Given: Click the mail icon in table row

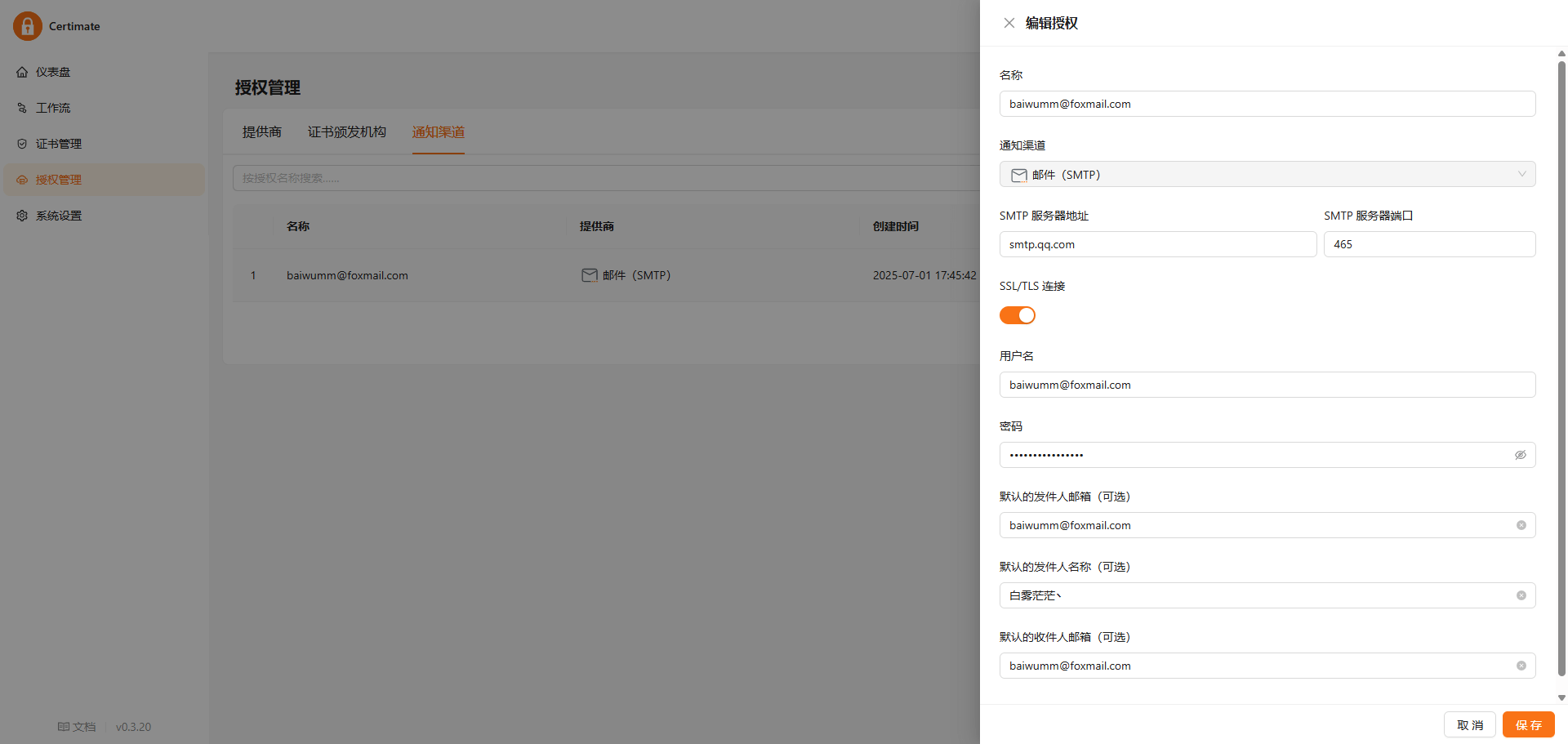Looking at the screenshot, I should pos(590,275).
